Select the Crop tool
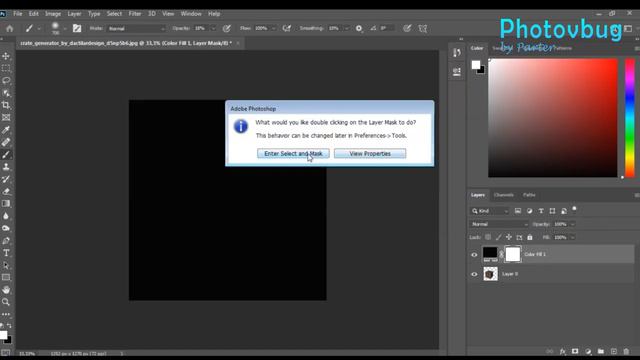 (x=6, y=105)
